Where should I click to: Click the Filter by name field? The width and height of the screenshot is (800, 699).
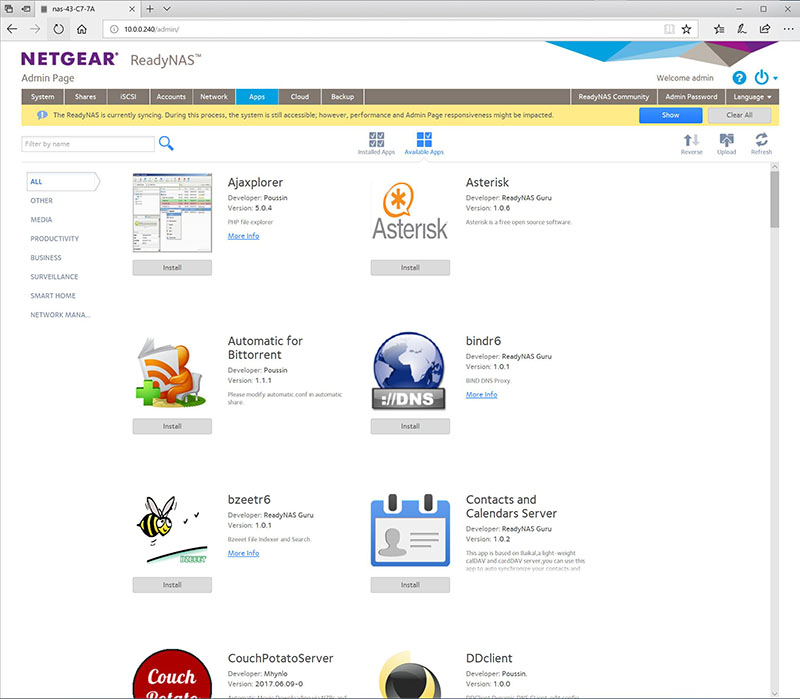(88, 144)
